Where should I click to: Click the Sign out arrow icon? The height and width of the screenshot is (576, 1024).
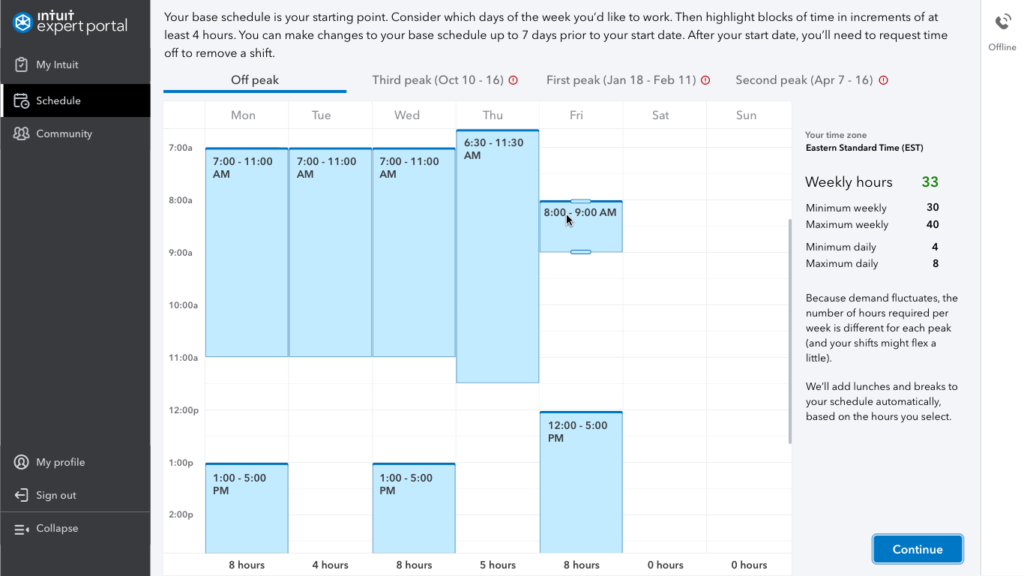pyautogui.click(x=21, y=496)
